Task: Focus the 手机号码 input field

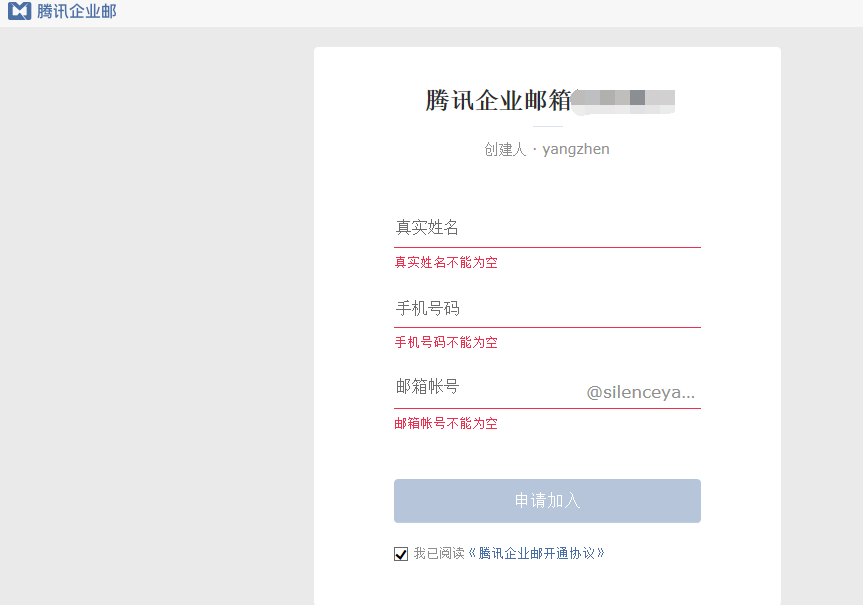Action: point(547,308)
